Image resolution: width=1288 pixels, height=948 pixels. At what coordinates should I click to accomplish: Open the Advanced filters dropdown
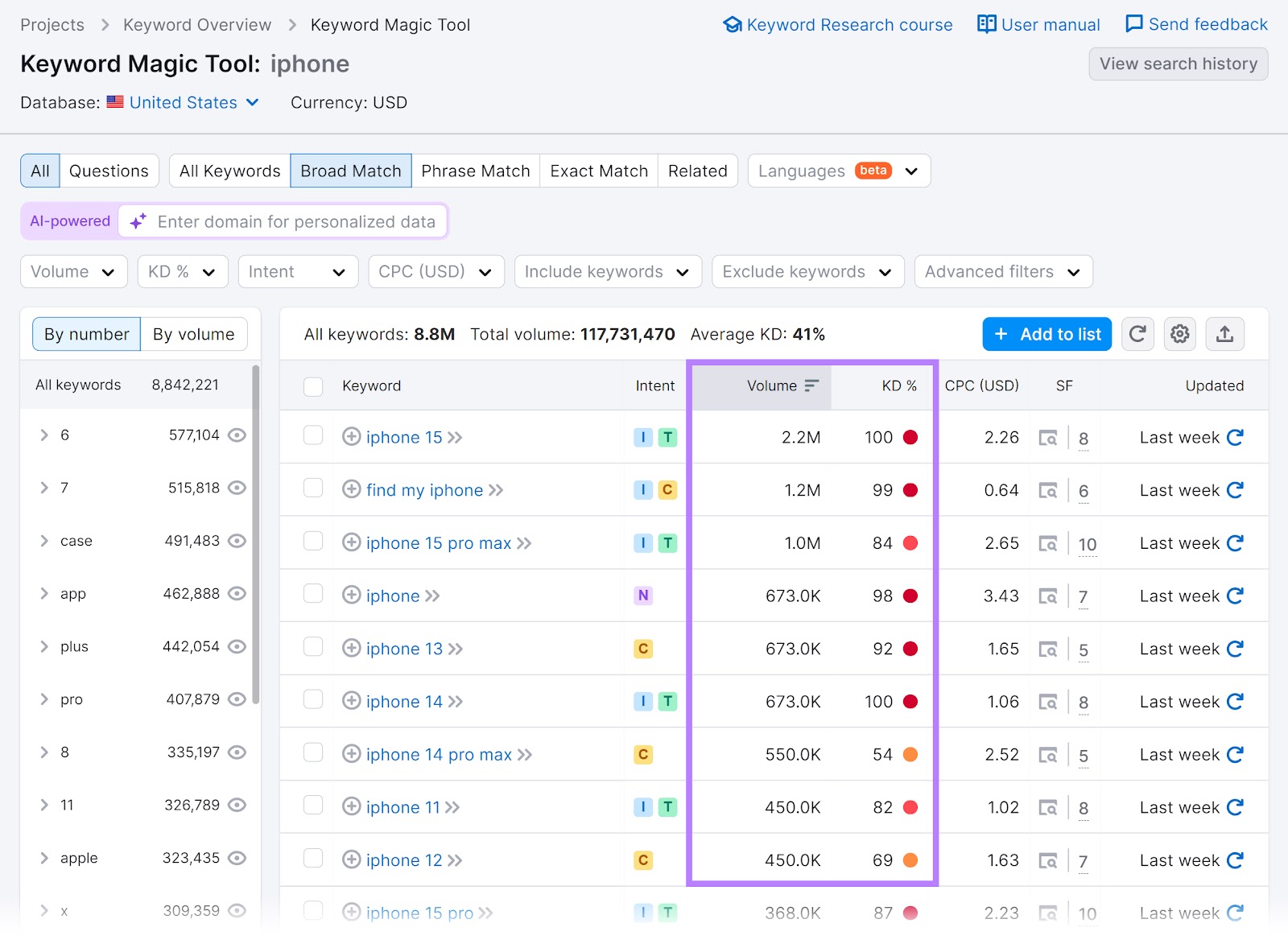(x=1003, y=271)
